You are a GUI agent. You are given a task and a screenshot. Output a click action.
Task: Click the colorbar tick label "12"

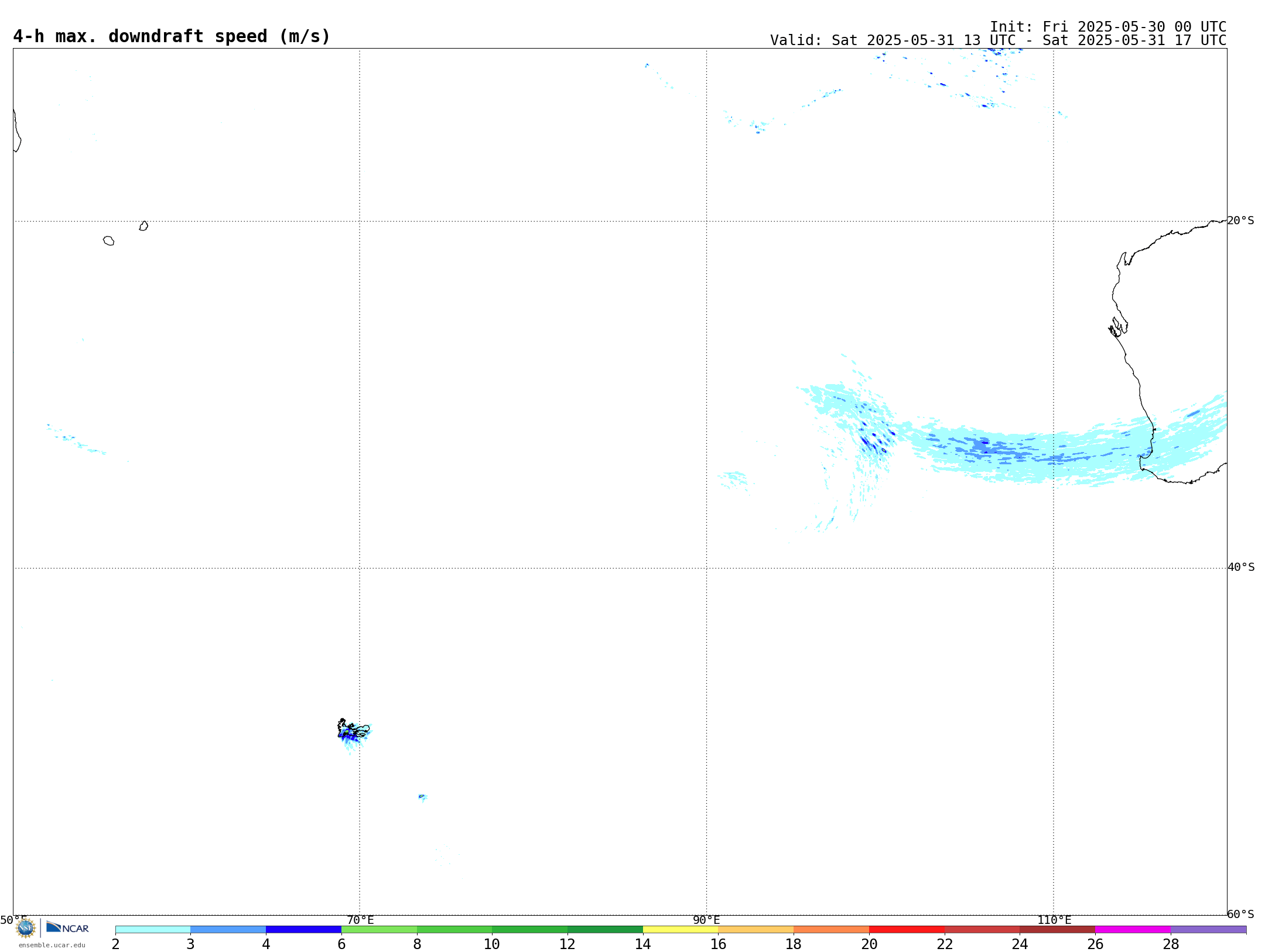coord(567,944)
